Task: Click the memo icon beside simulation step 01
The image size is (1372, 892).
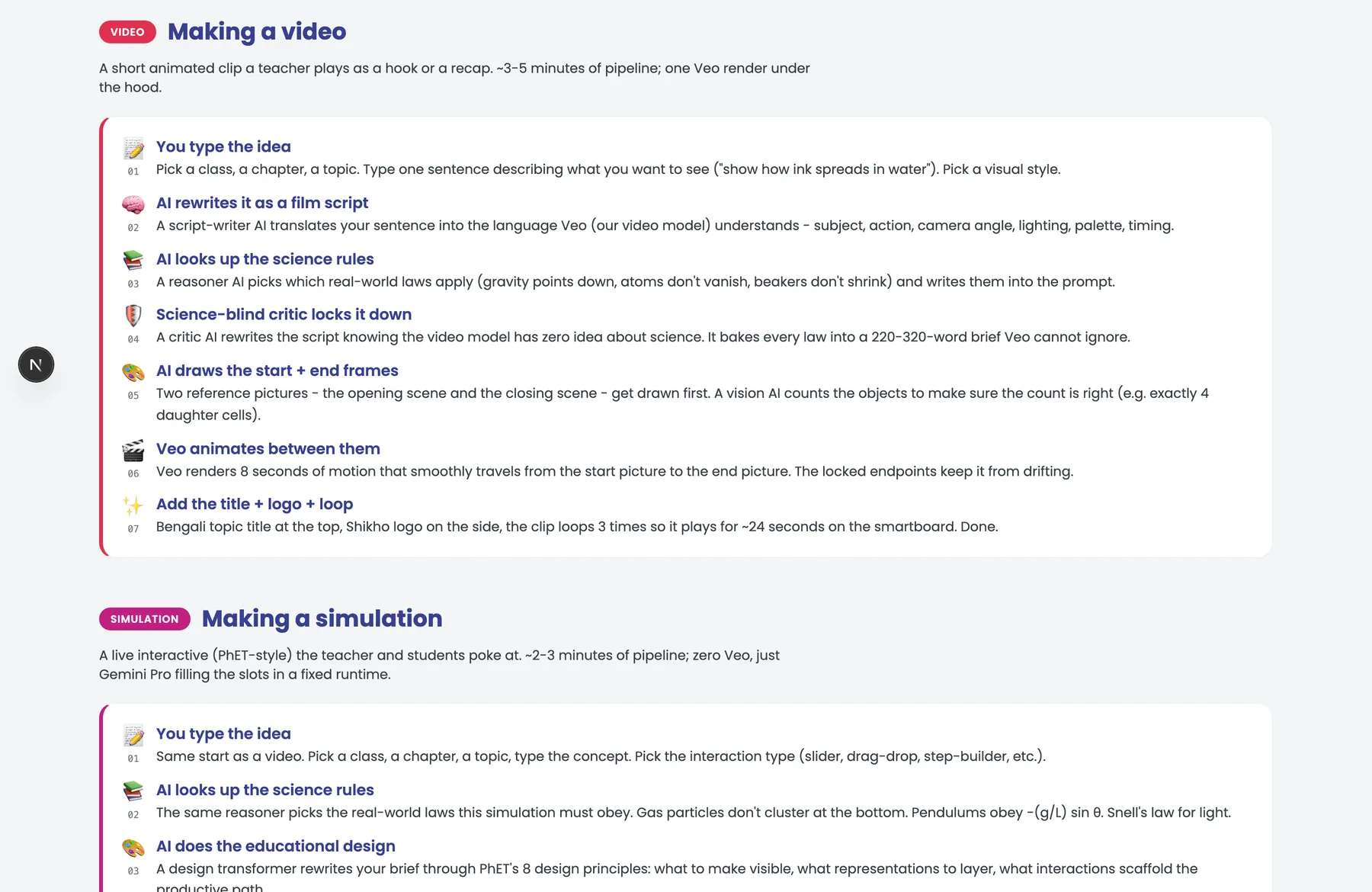Action: 133,735
